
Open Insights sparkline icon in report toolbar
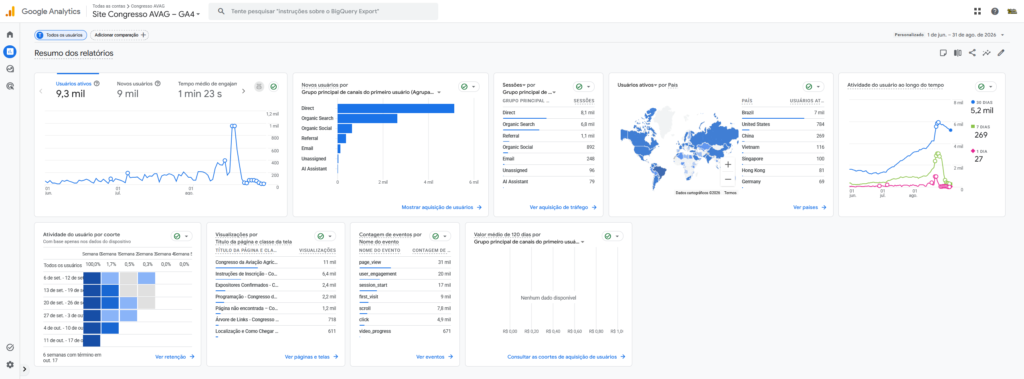(x=986, y=53)
